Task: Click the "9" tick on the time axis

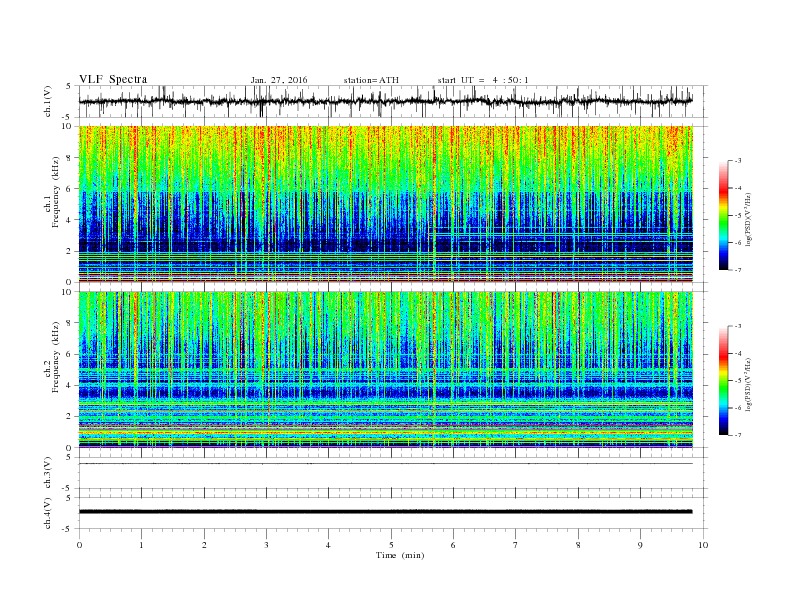Action: (640, 545)
